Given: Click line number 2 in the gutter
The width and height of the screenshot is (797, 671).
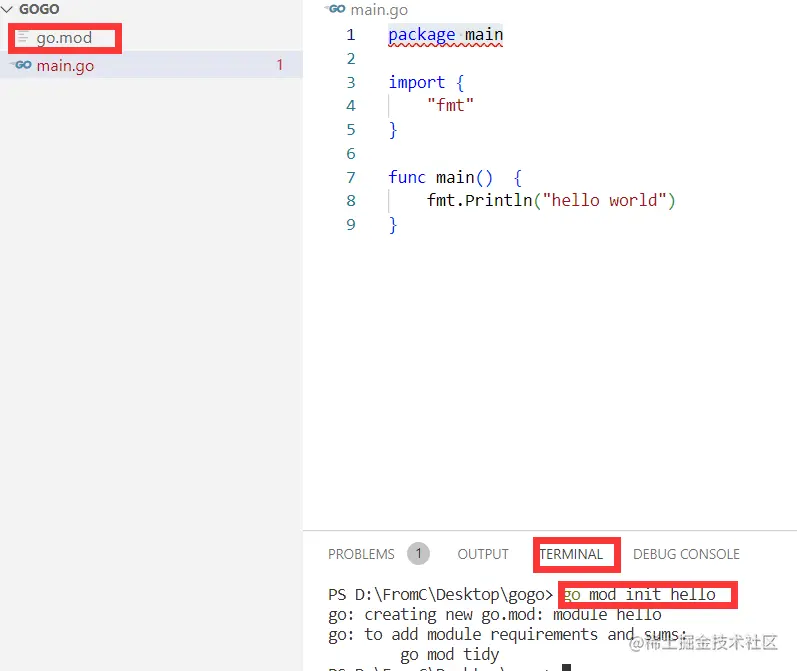Looking at the screenshot, I should [x=351, y=59].
